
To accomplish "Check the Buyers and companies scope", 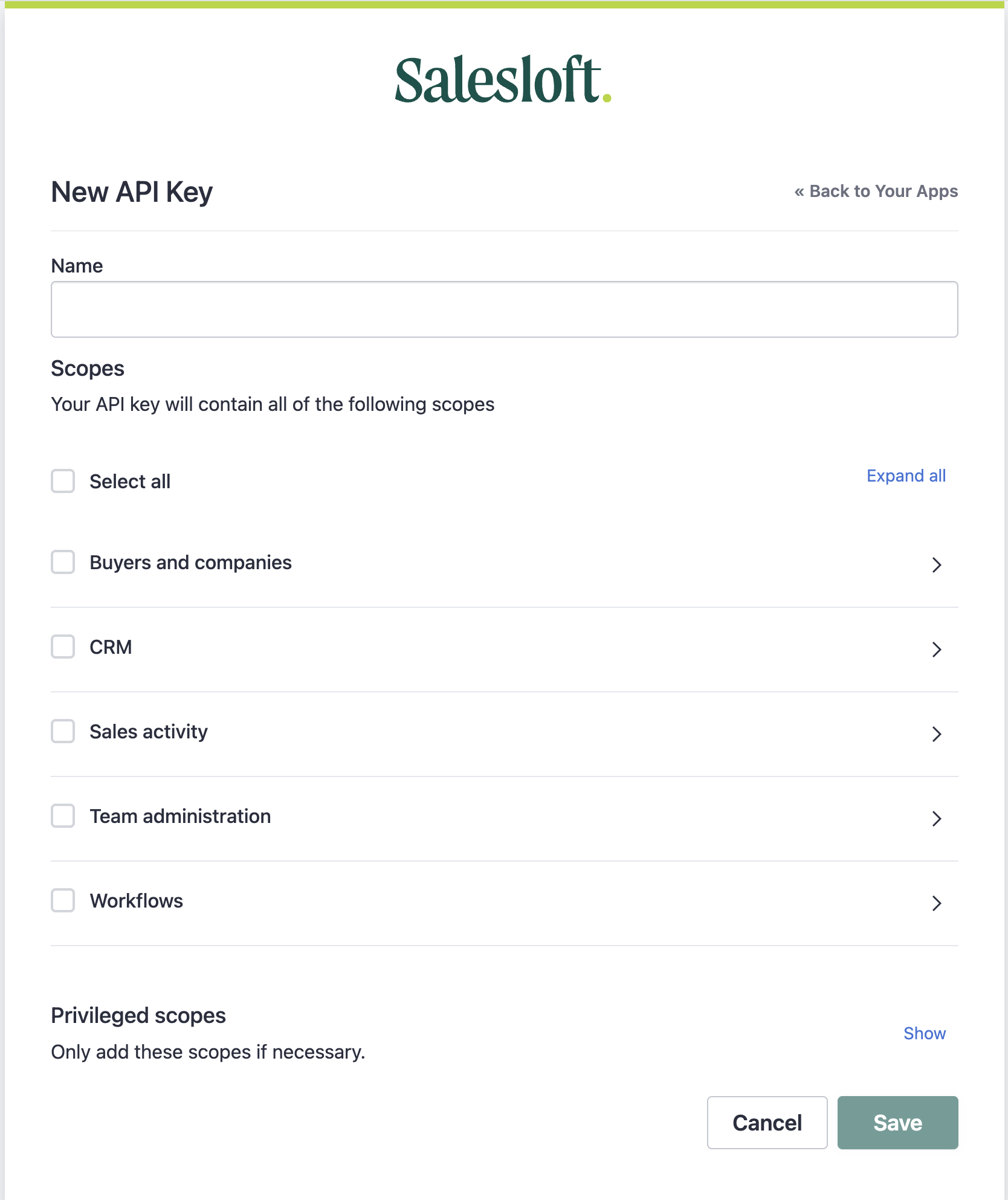I will pos(63,563).
